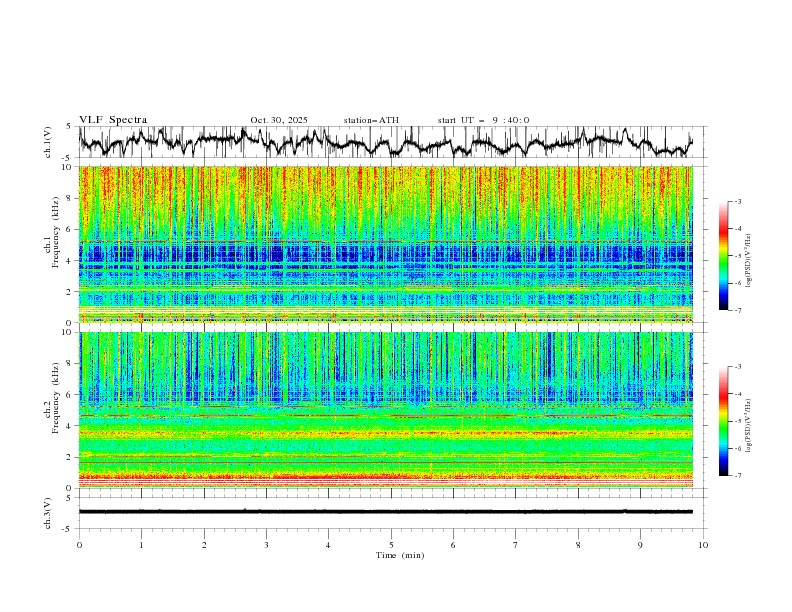Click the ch.1 frequency axis "4" tick label
The image size is (792, 612).
click(x=71, y=261)
